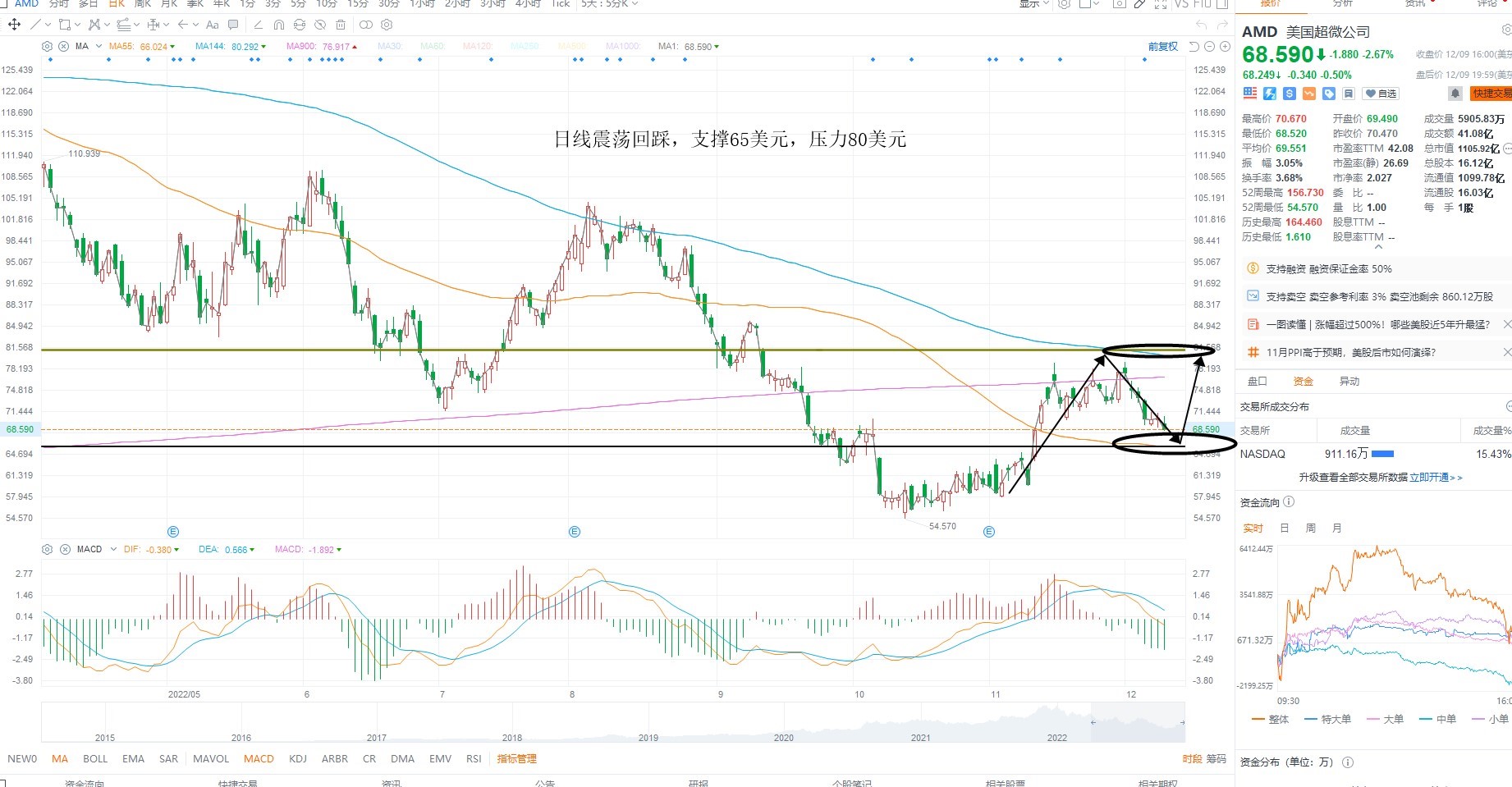This screenshot has height=787, width=1512.
Task: Toggle the MA900 line visibility
Action: 321,46
